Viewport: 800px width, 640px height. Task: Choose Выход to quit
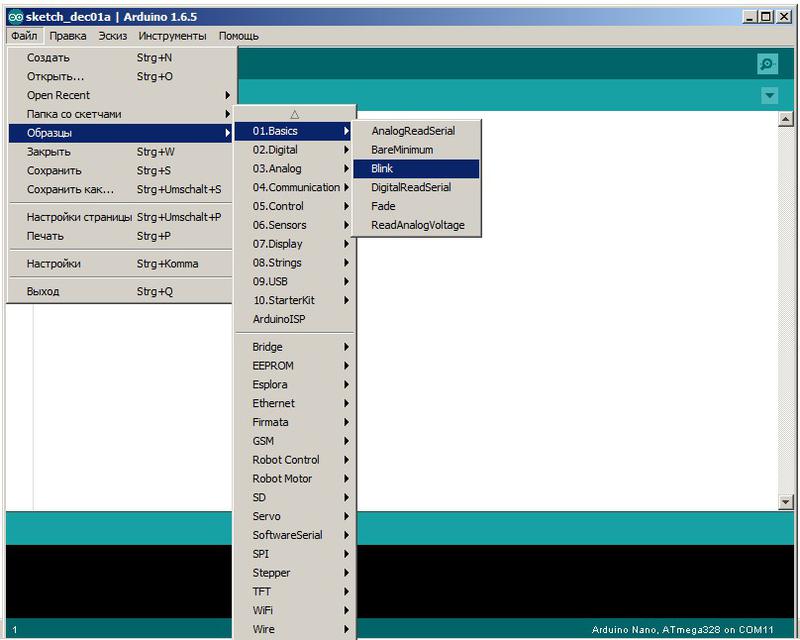(120, 291)
